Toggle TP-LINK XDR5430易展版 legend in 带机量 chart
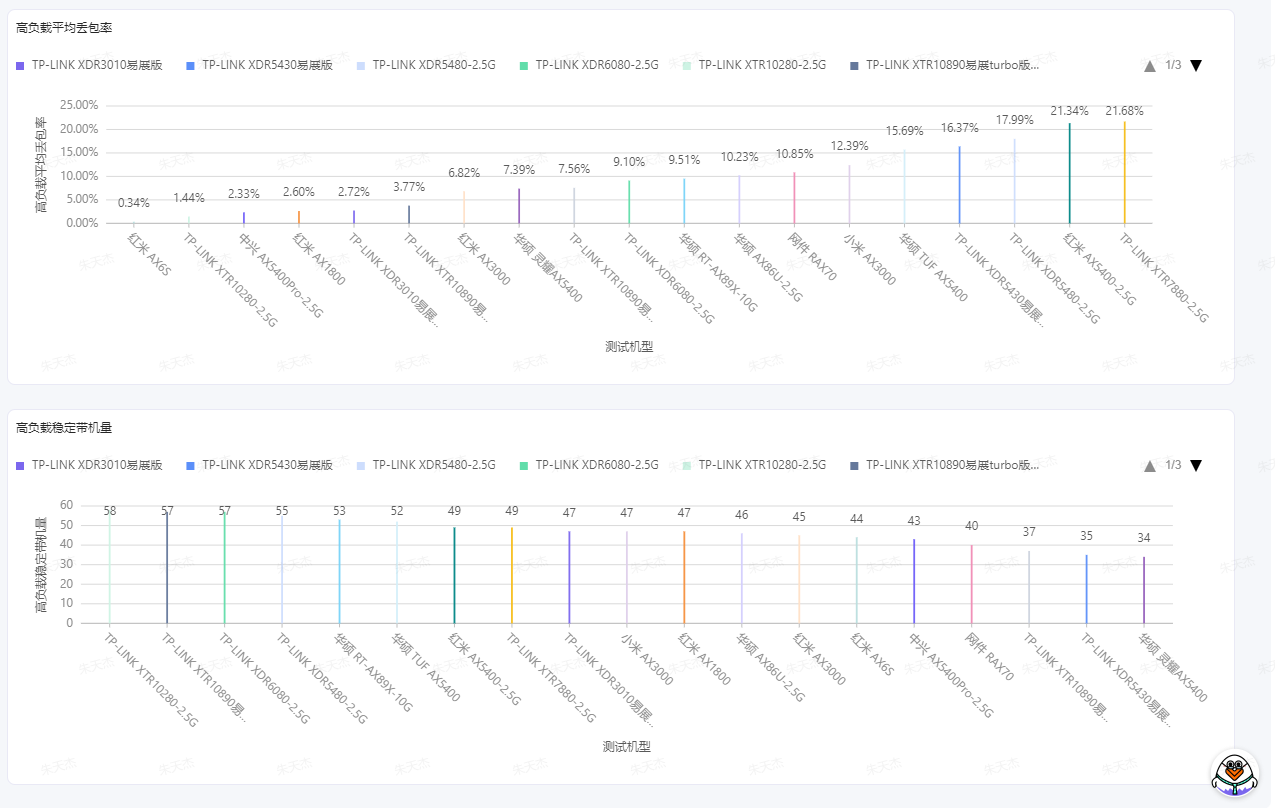Image resolution: width=1275 pixels, height=808 pixels. (x=259, y=465)
